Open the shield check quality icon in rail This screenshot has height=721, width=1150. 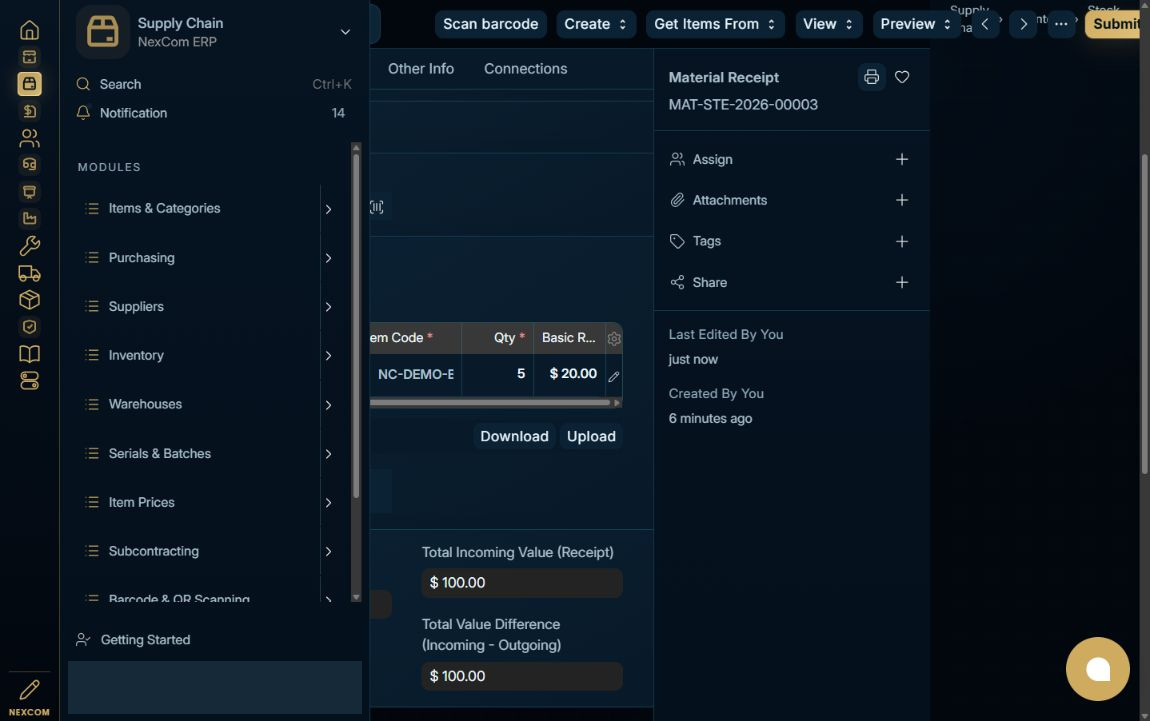(29, 326)
